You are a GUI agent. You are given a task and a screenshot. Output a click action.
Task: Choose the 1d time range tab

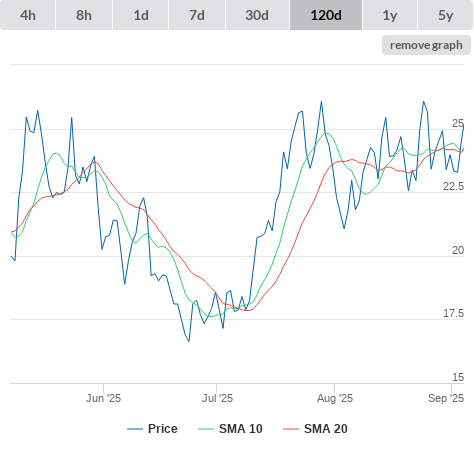tap(141, 15)
